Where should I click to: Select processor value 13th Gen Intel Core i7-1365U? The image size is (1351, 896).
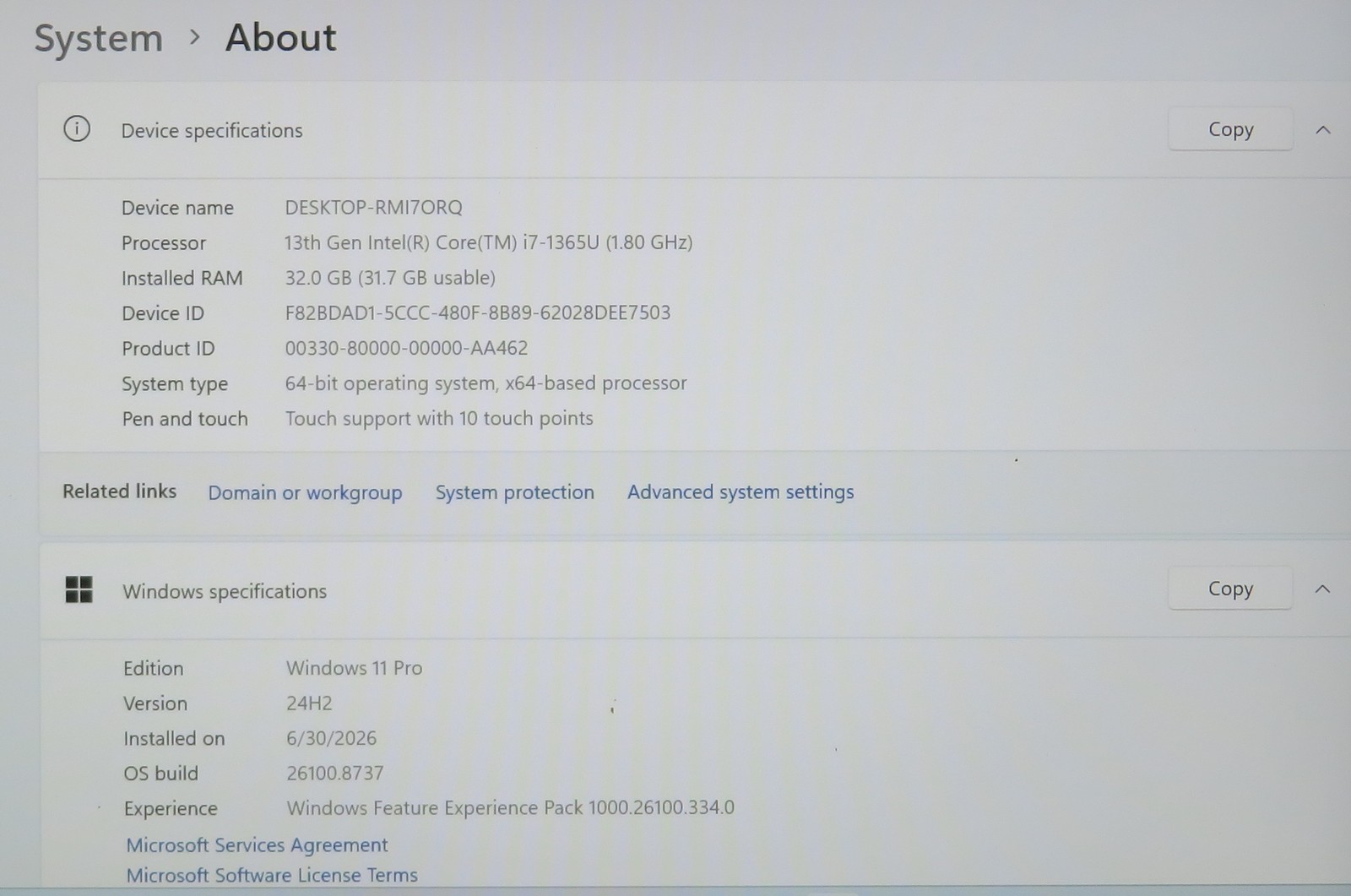pyautogui.click(x=488, y=242)
